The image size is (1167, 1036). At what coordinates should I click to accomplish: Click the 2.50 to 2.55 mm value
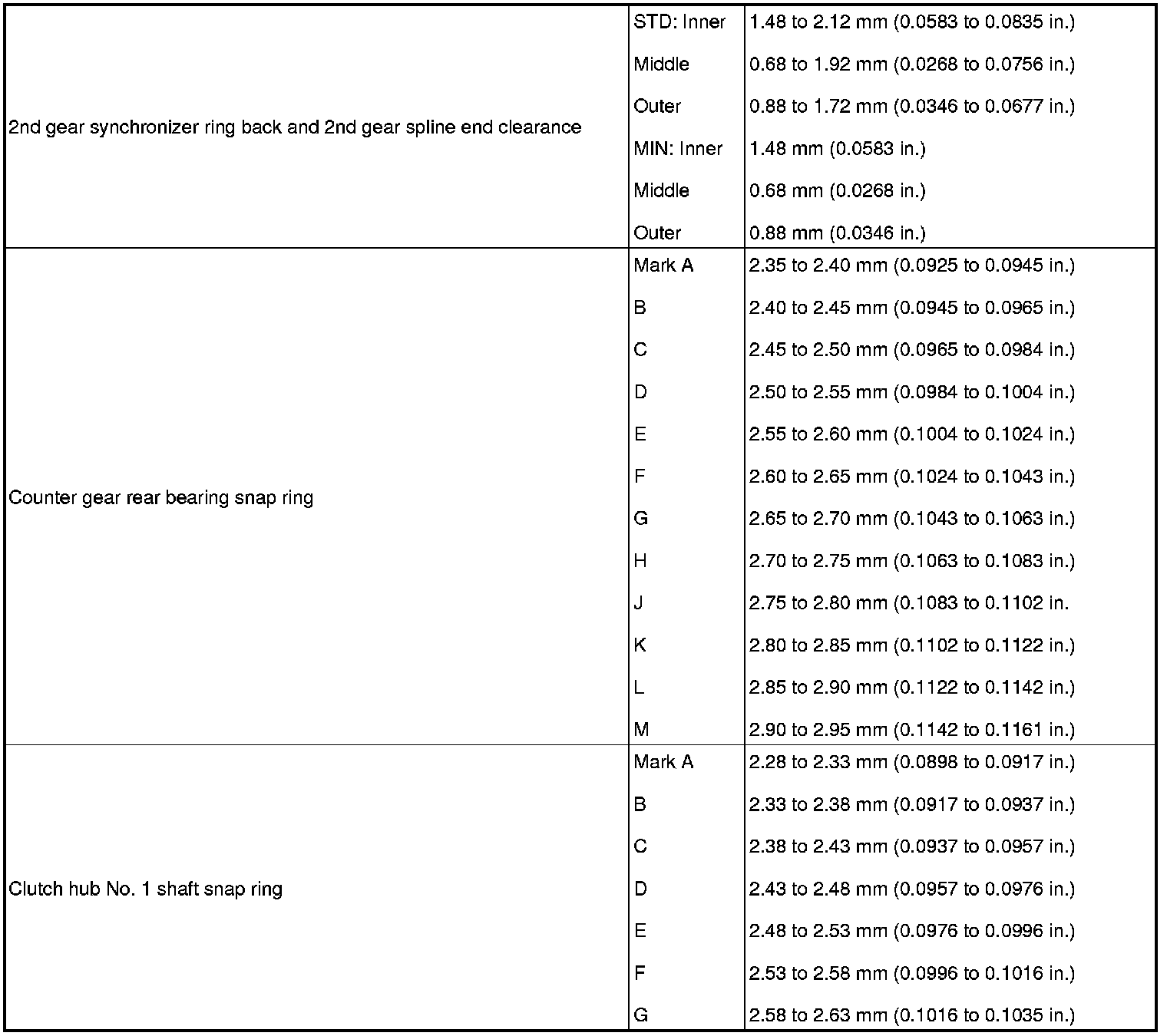911,392
